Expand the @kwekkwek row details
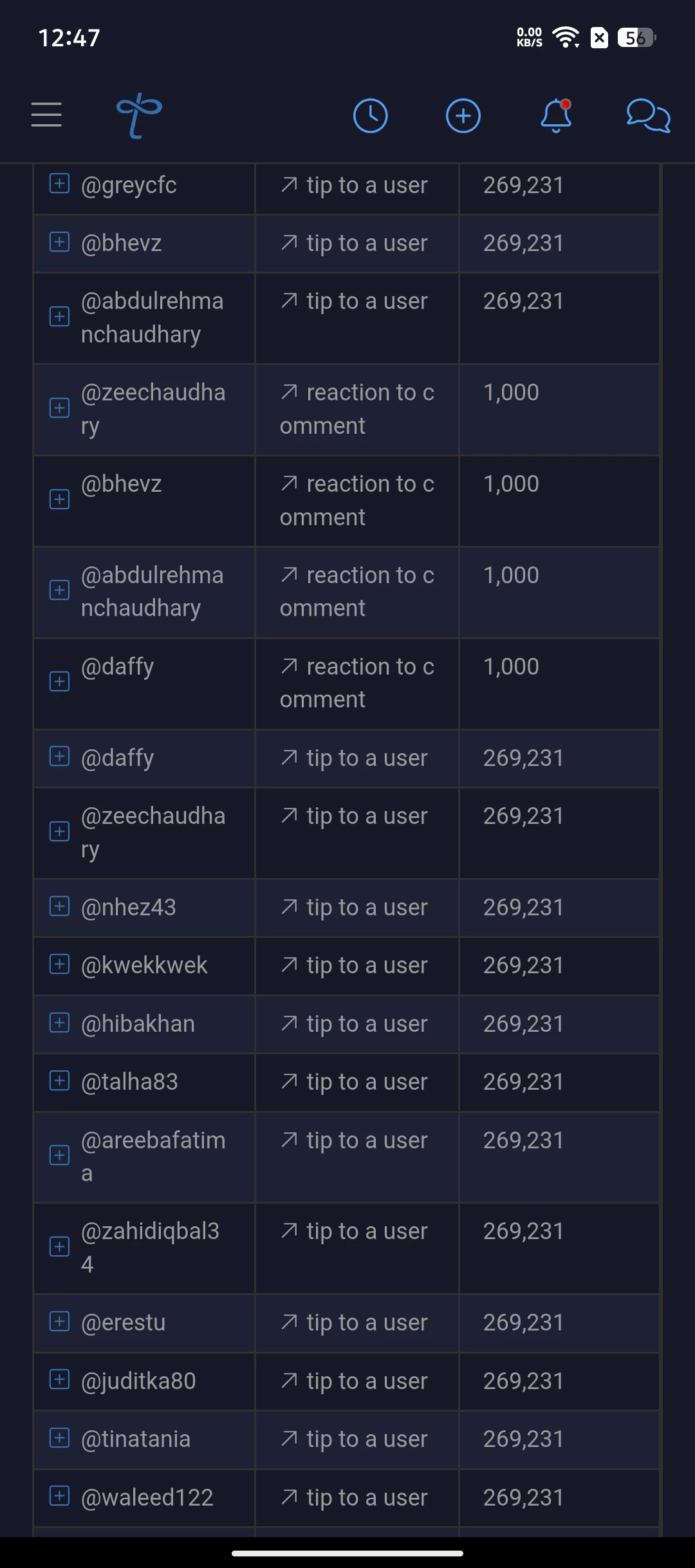The width and height of the screenshot is (695, 1568). (x=60, y=964)
